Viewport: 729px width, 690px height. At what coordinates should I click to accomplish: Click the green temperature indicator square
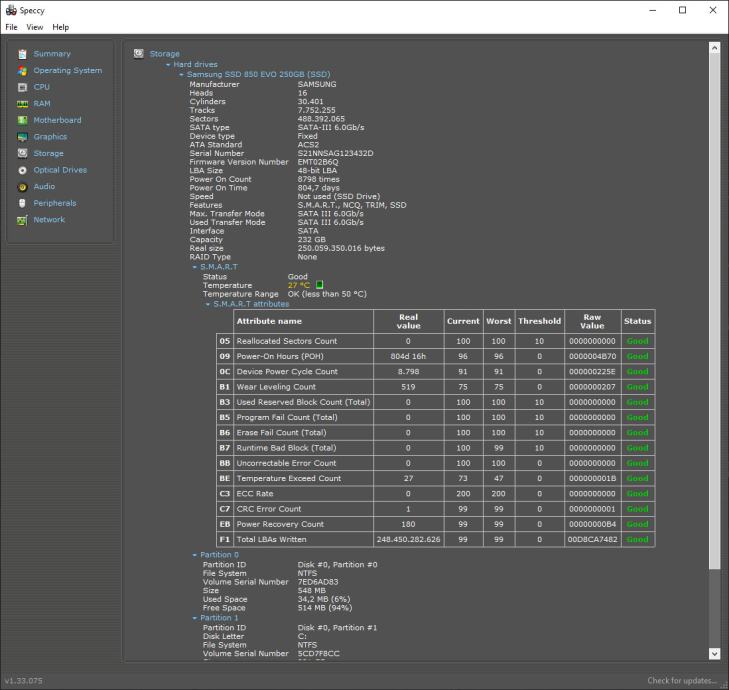click(320, 285)
